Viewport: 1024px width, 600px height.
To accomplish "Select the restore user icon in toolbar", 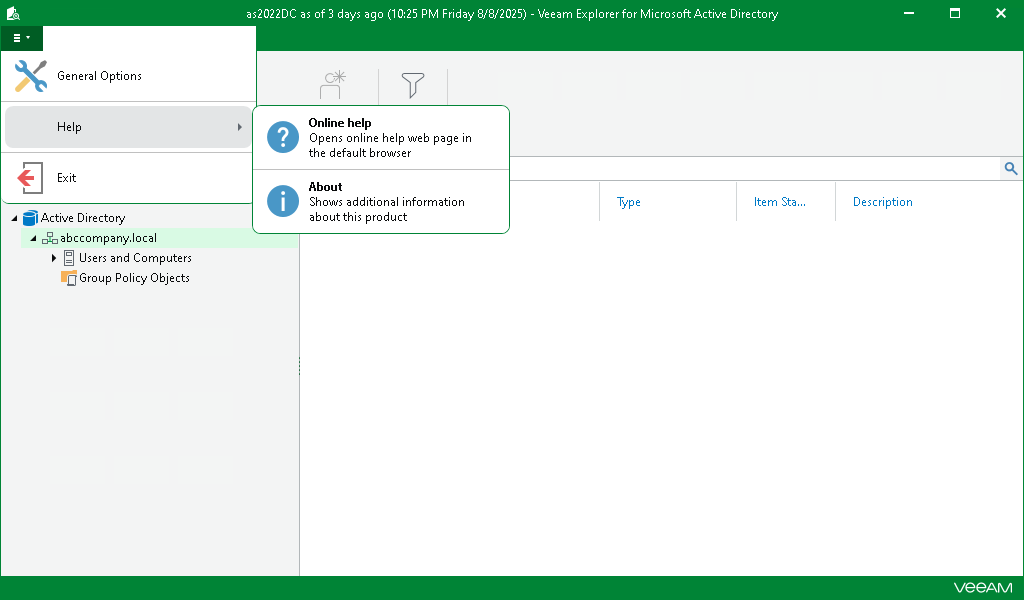I will [x=331, y=86].
